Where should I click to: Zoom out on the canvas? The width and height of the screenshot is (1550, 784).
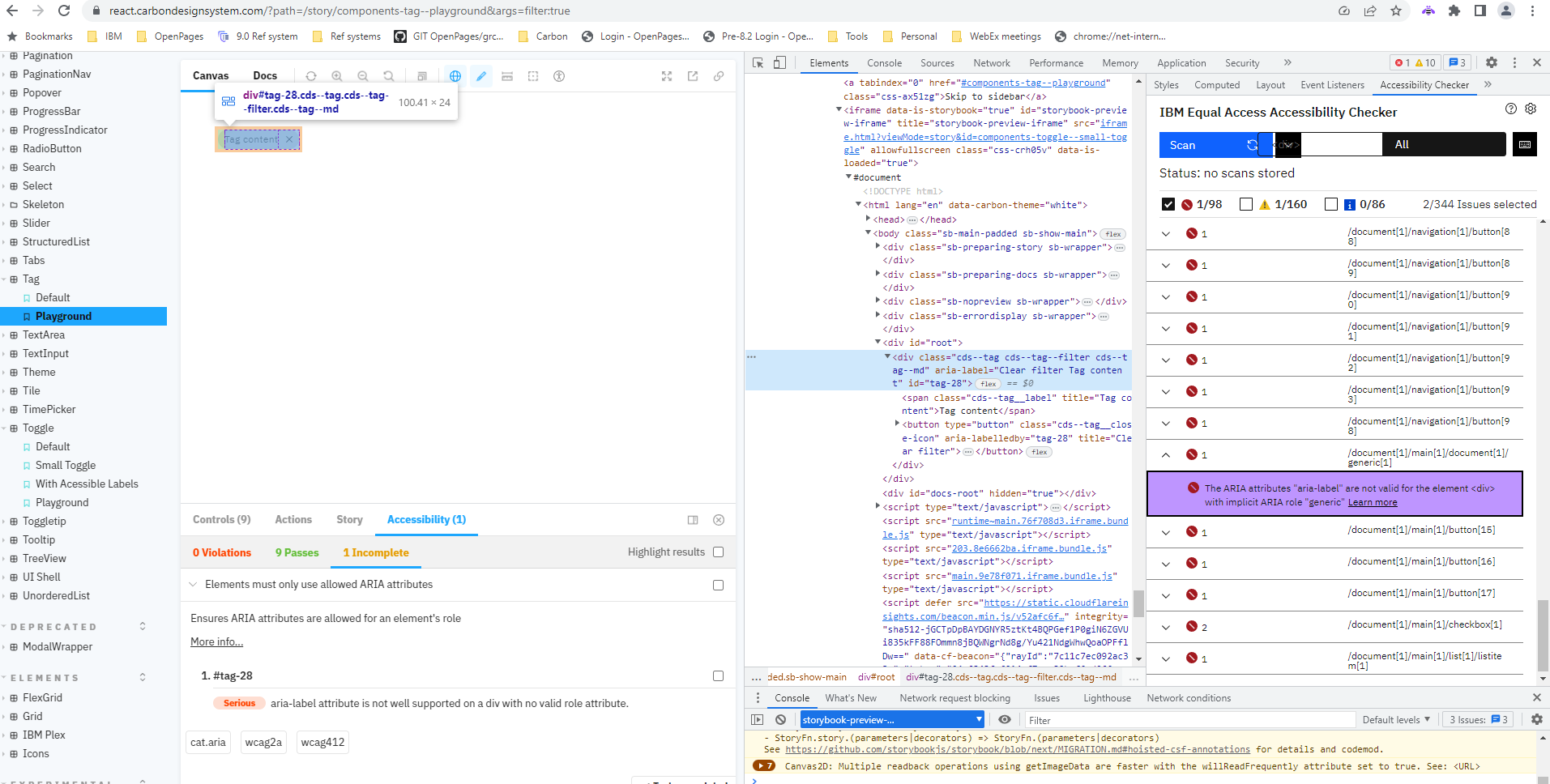point(363,76)
